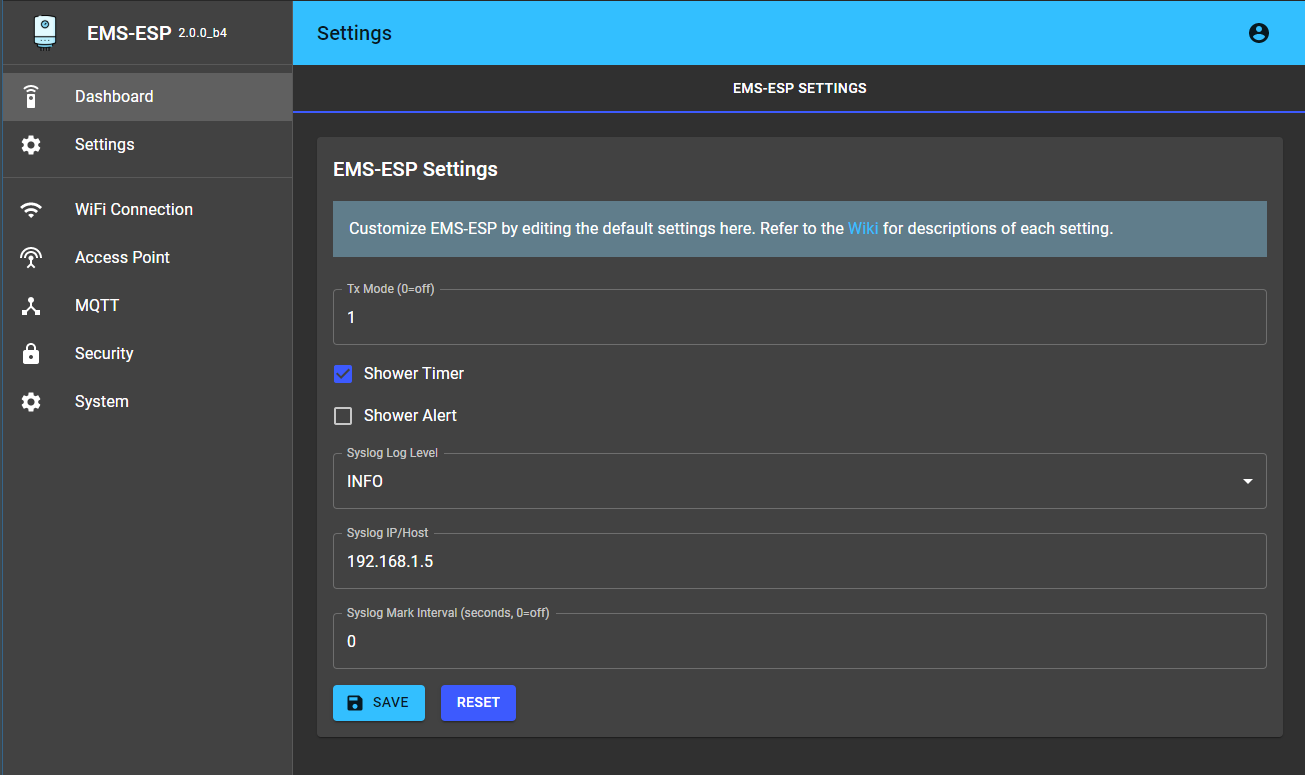
Task: Expand the Syslog Log Level dropdown arrow
Action: [1247, 482]
